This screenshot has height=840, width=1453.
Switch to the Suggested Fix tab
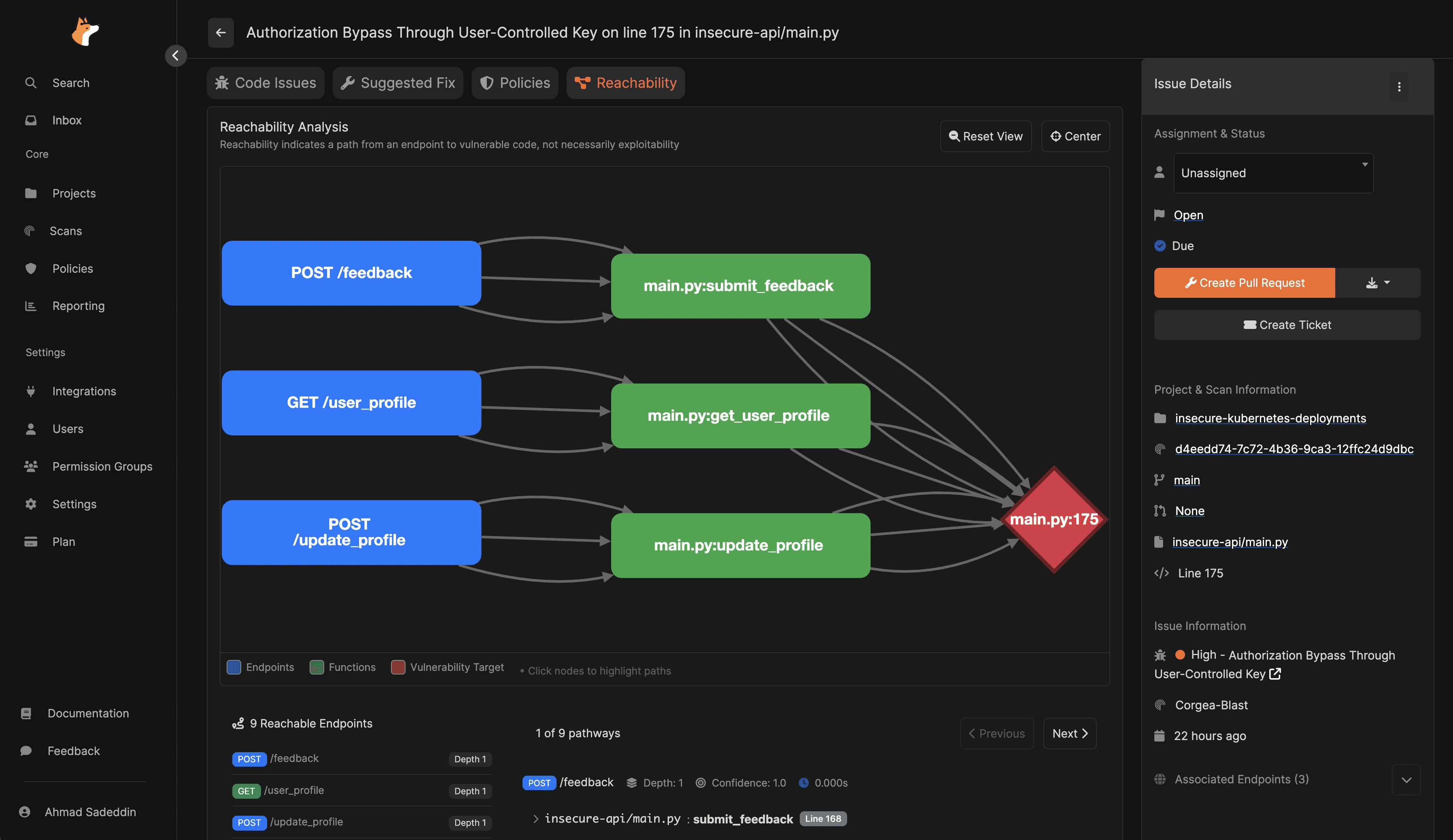[x=398, y=83]
